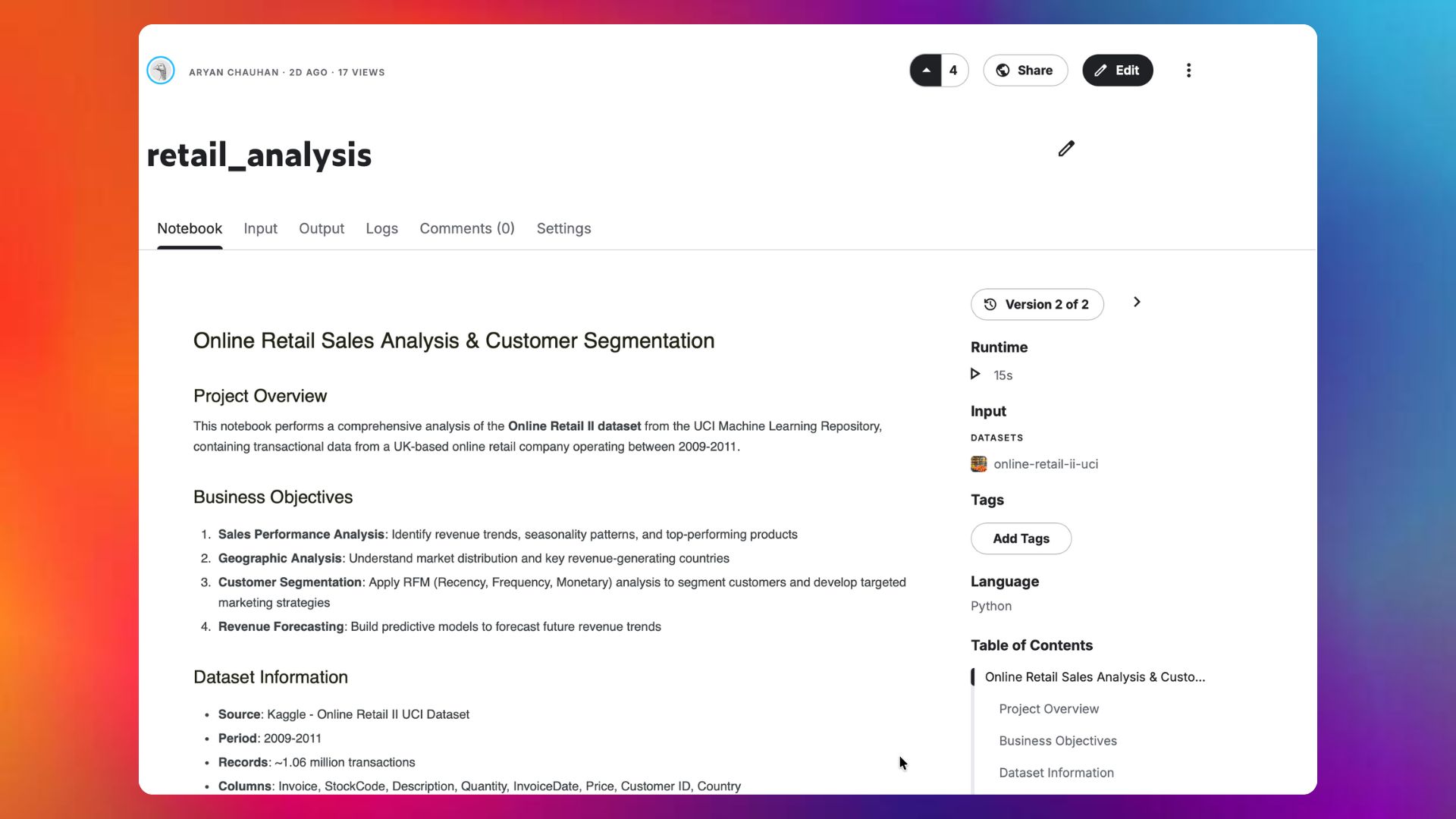Open the three-dot overflow menu
The height and width of the screenshot is (819, 1456).
1188,70
